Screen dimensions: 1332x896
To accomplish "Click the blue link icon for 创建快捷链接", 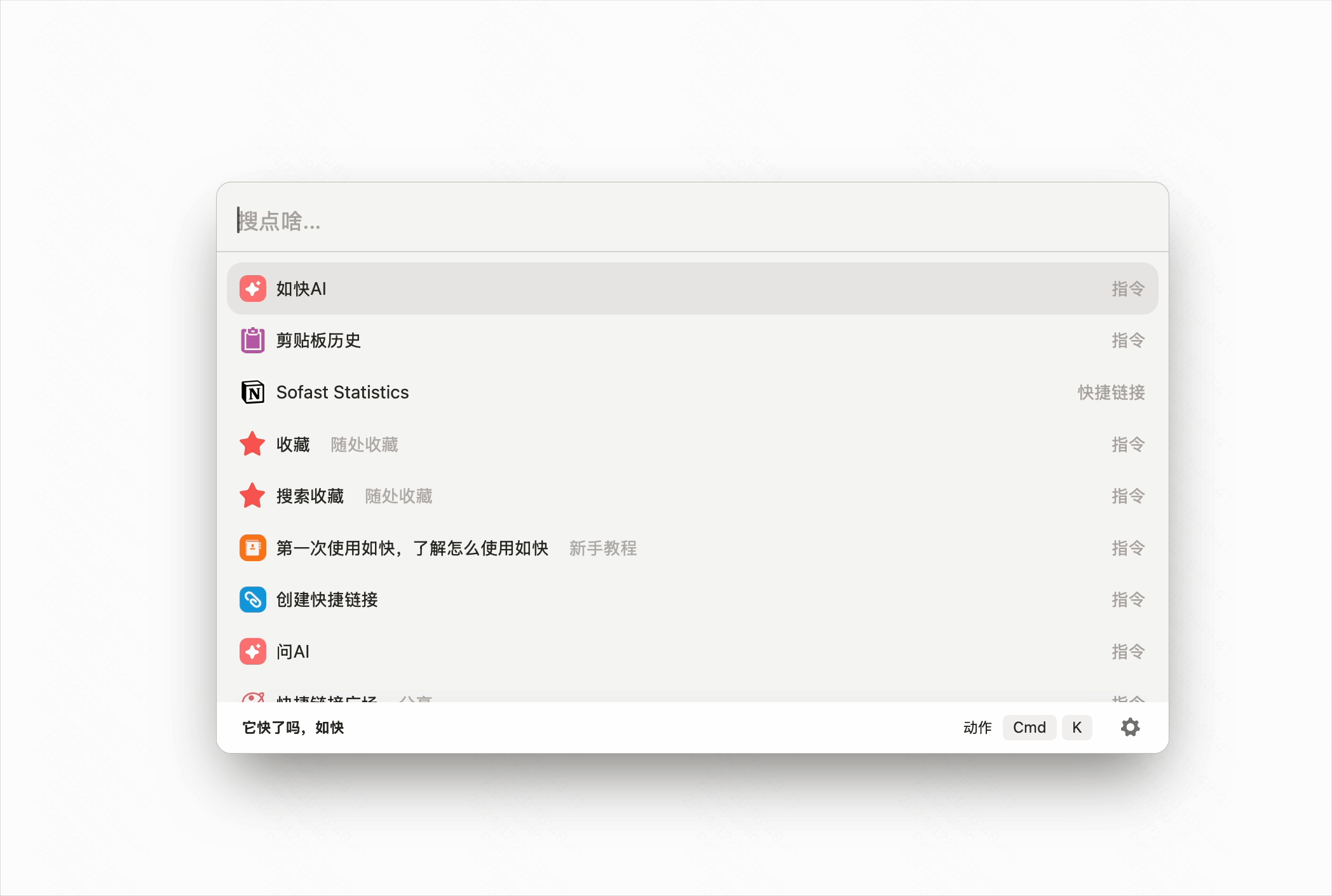I will [252, 599].
